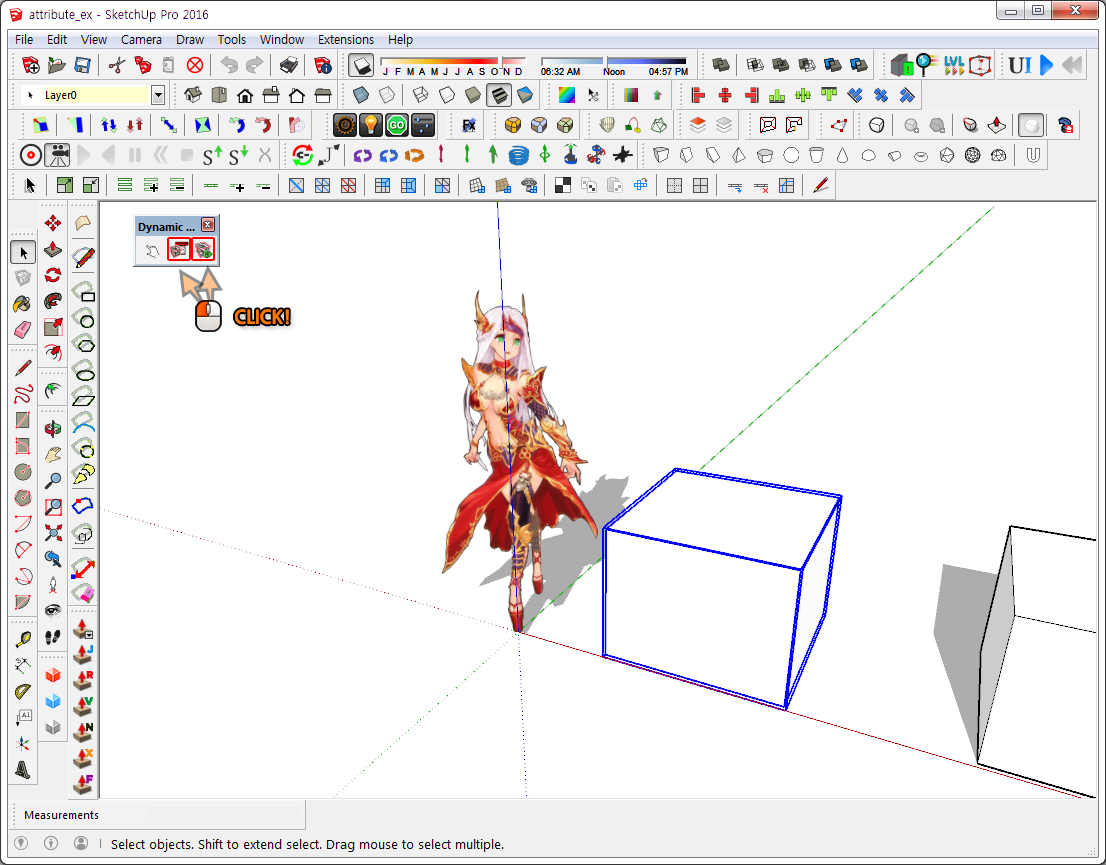Activate the Orbit tool

point(53,428)
